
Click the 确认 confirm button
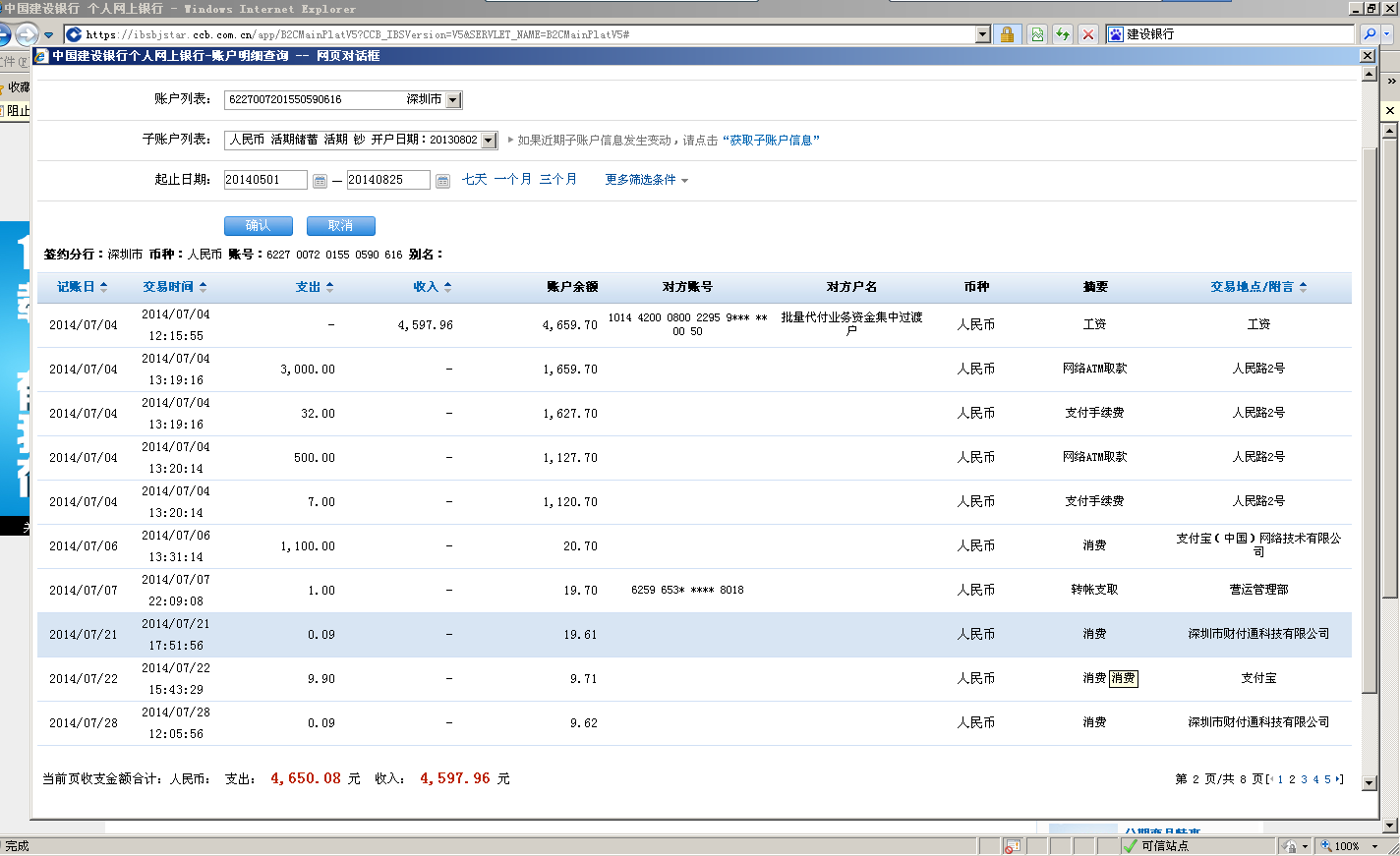258,226
